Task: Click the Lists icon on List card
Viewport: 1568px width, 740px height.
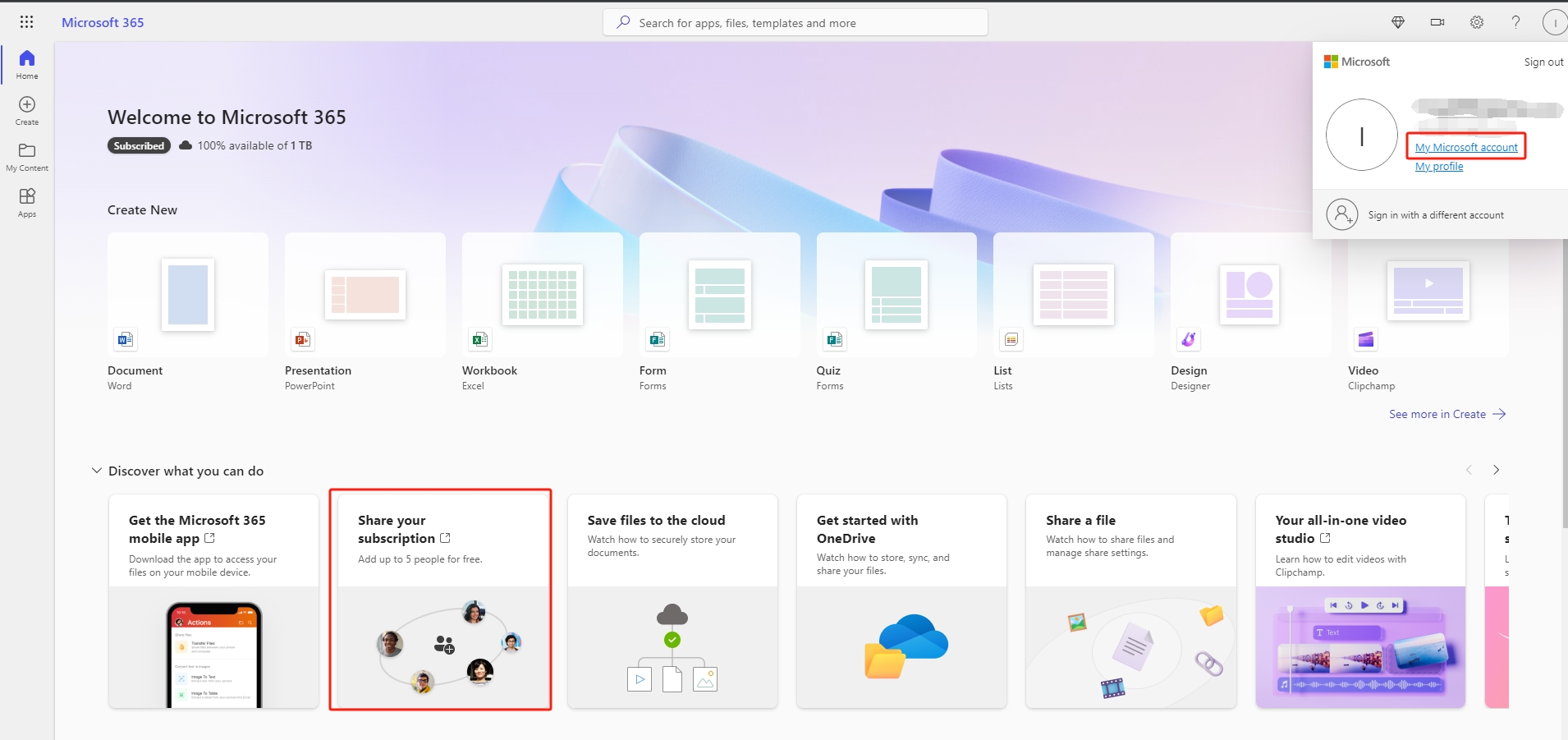Action: pyautogui.click(x=1011, y=339)
